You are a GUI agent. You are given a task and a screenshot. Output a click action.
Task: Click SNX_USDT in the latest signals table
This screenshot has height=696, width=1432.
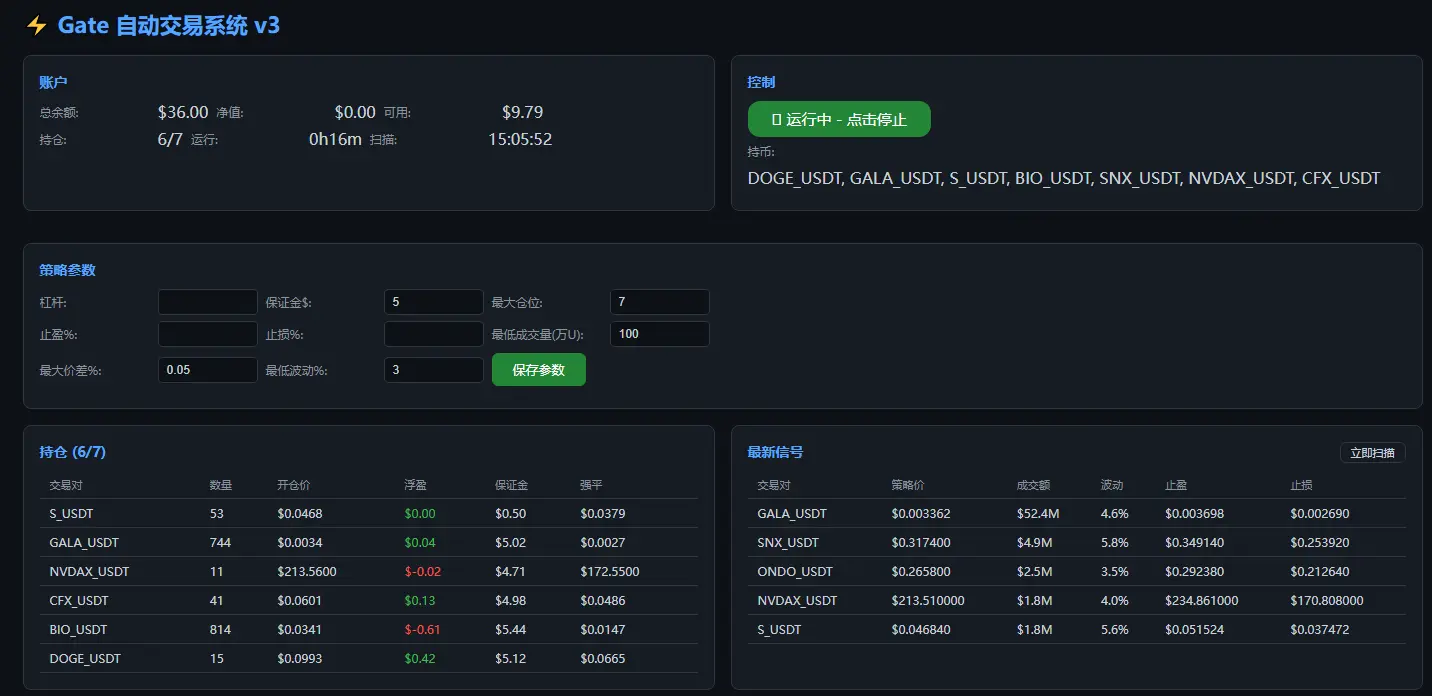[788, 543]
